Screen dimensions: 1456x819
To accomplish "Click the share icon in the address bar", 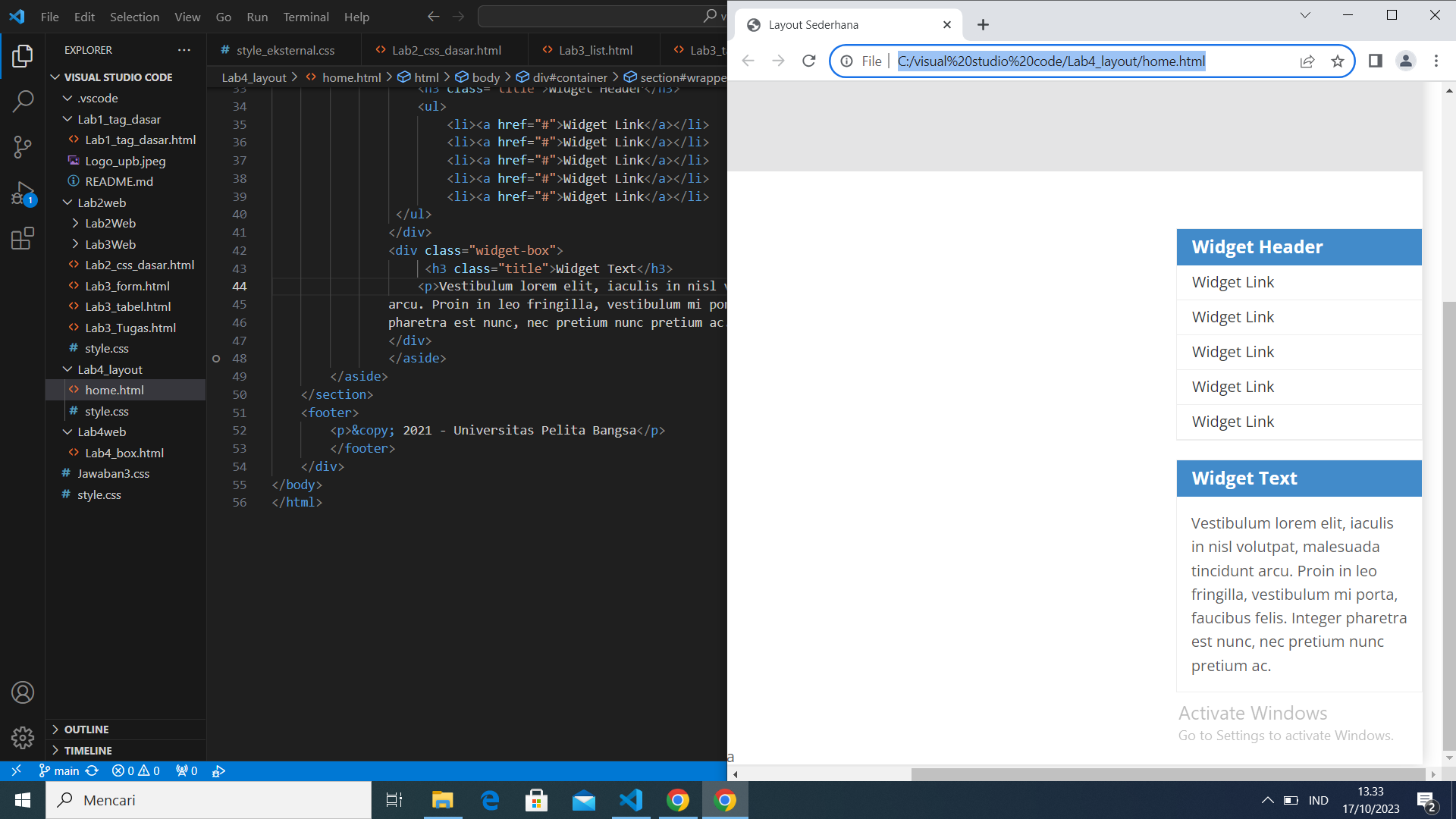I will pyautogui.click(x=1307, y=61).
